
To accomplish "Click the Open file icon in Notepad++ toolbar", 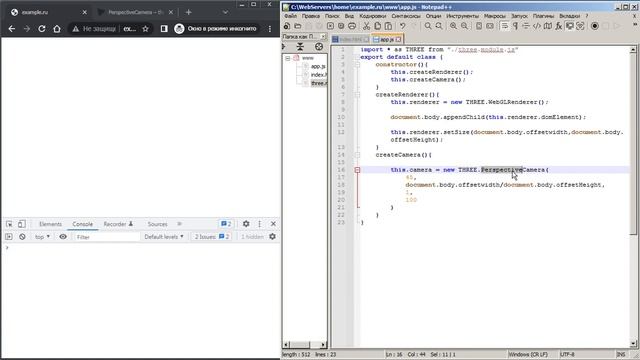I will tap(298, 26).
